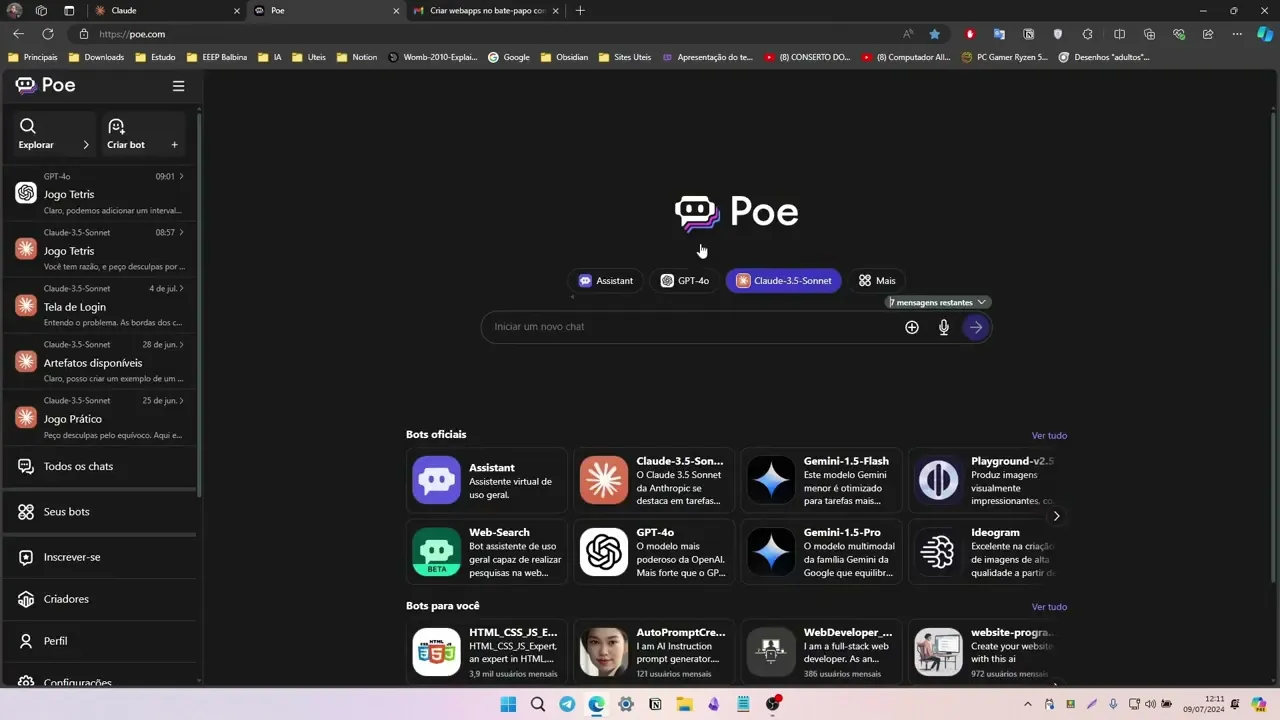The image size is (1280, 720).
Task: Click the microphone voice input icon
Action: tap(943, 327)
